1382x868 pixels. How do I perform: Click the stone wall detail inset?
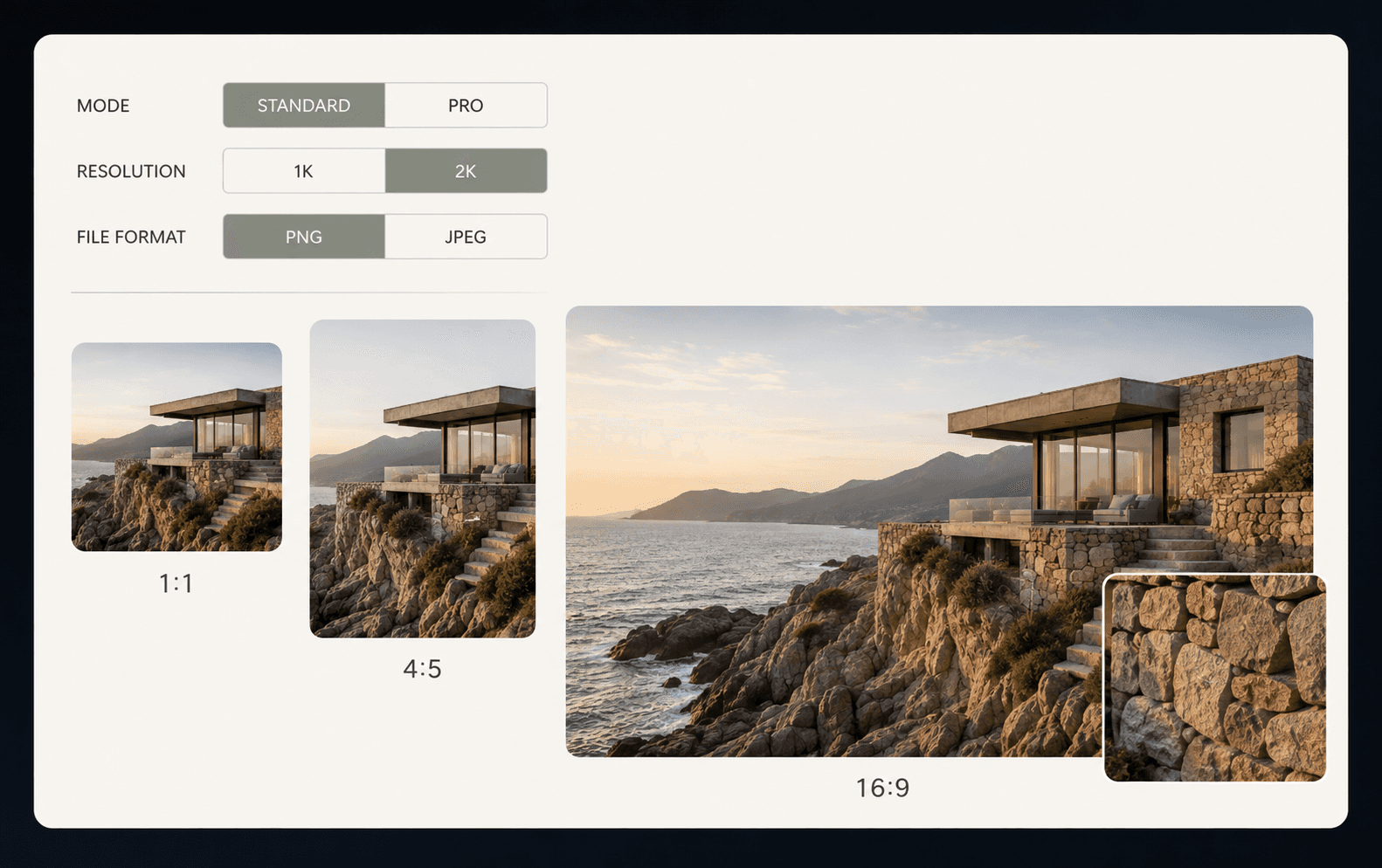[1215, 678]
